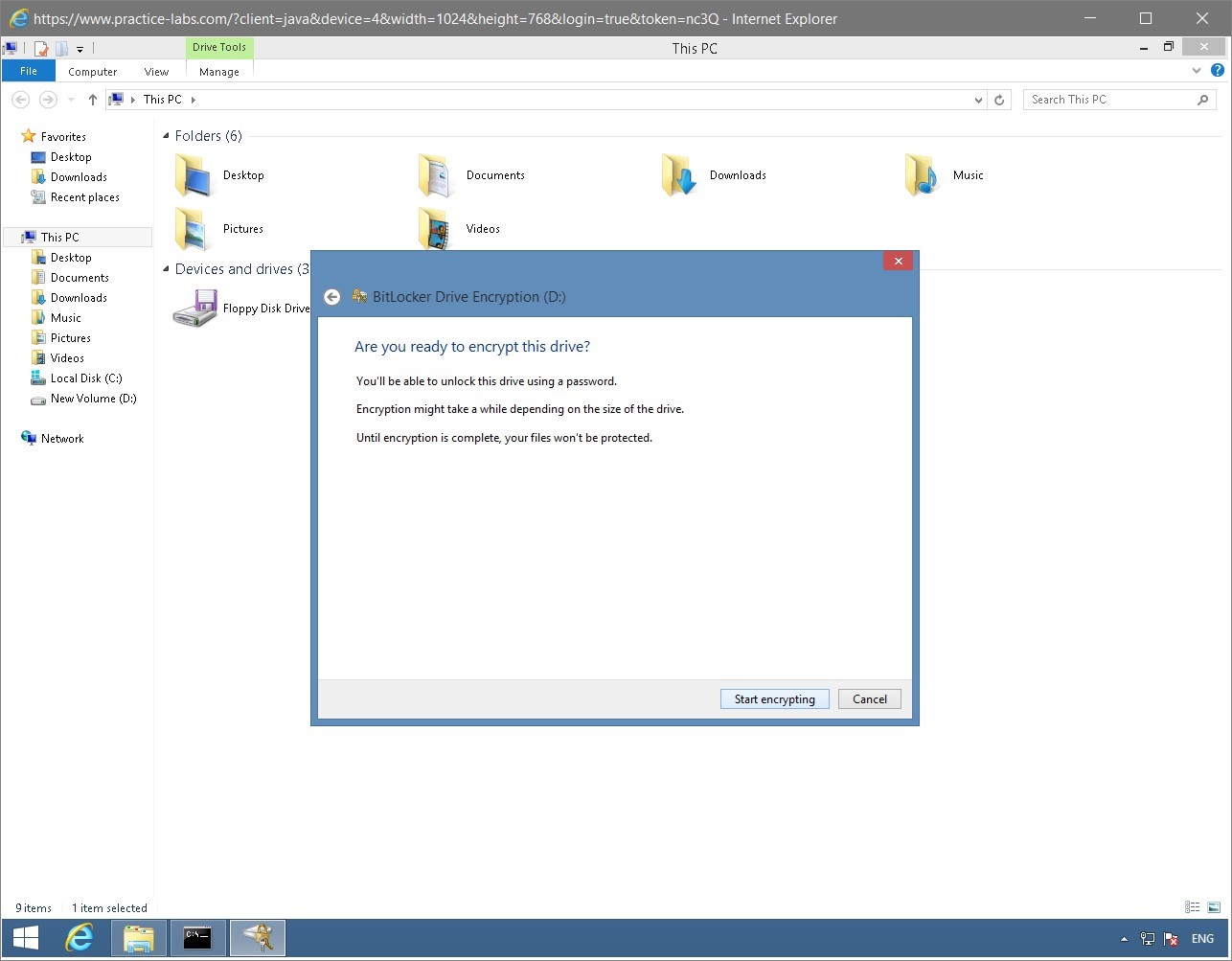Open the network icon in the system tray
Viewport: 1232px width, 961px height.
1147,939
